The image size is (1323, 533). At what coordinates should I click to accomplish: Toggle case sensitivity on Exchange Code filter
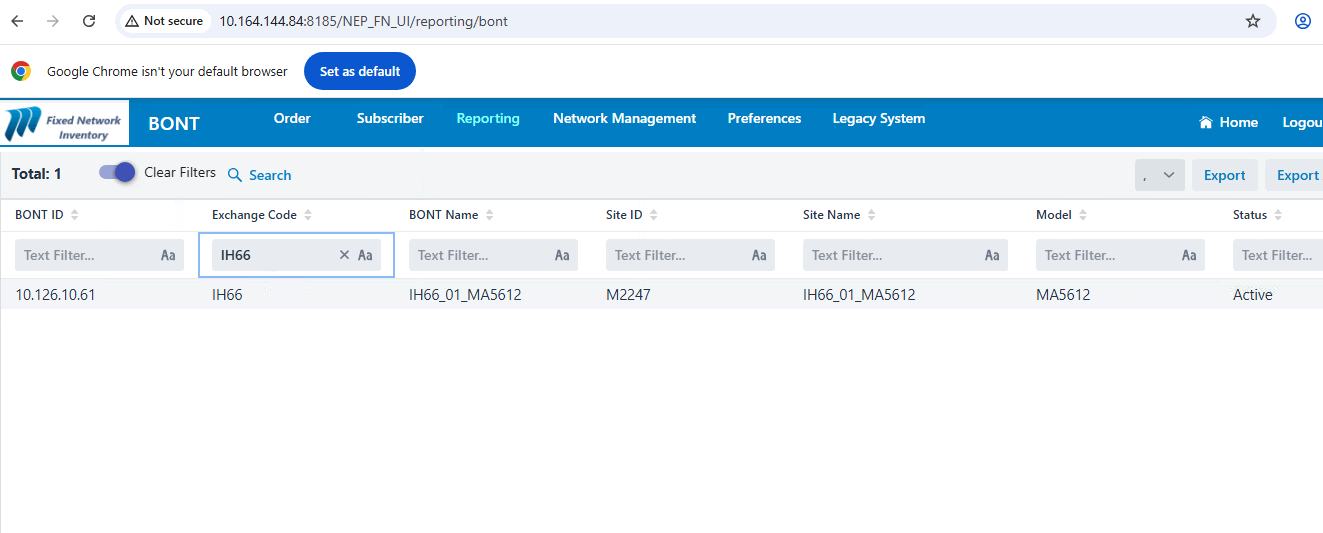pyautogui.click(x=365, y=255)
